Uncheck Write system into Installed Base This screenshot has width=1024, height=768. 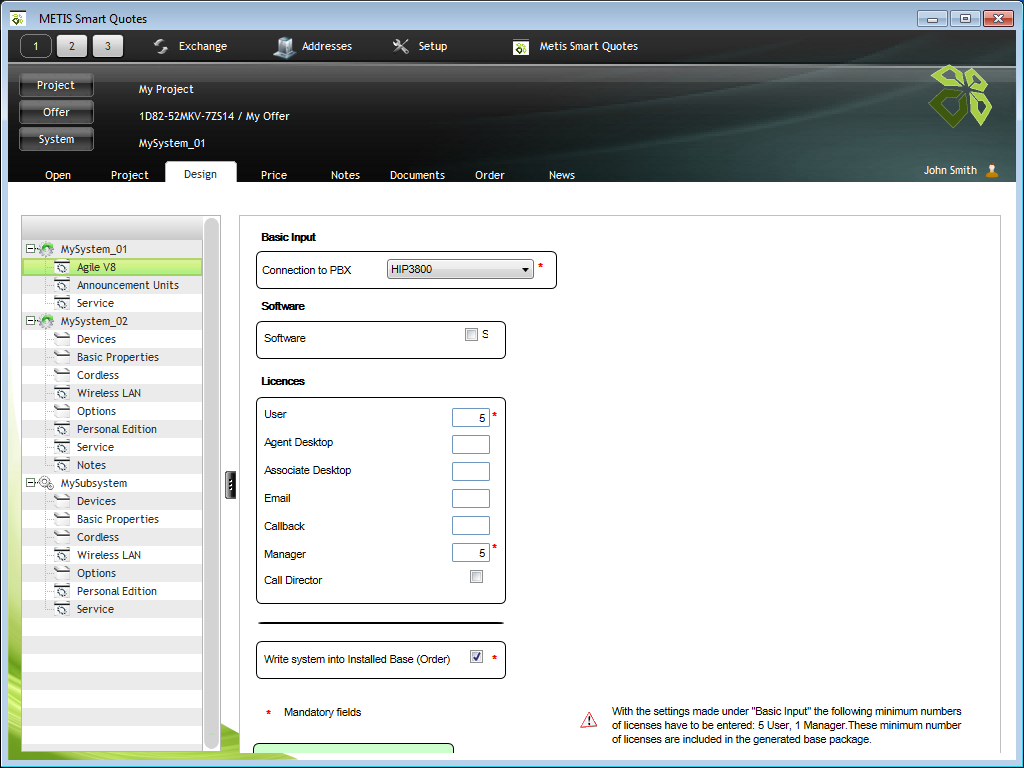[477, 657]
